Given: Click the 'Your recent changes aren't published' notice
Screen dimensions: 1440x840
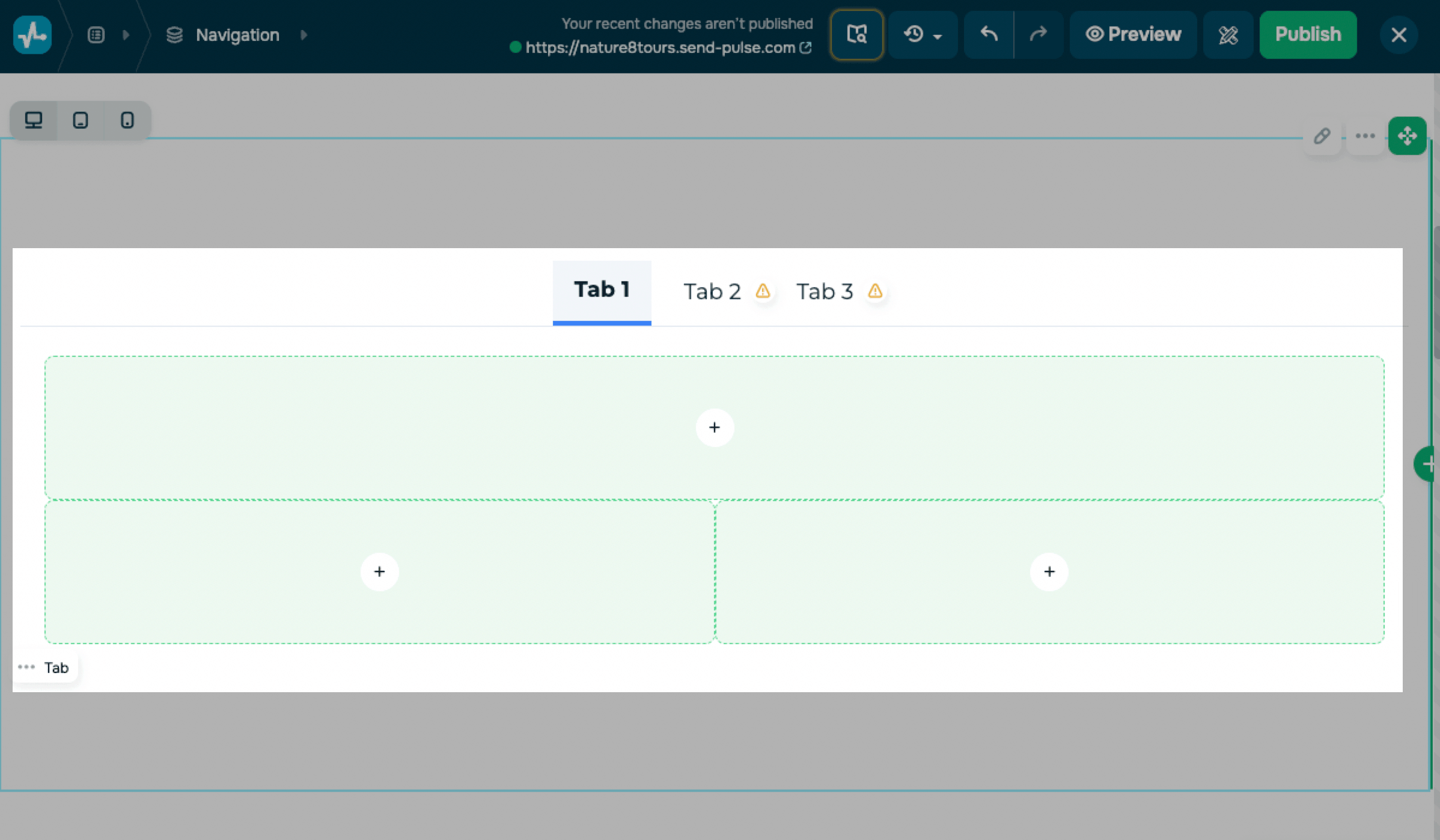Looking at the screenshot, I should pyautogui.click(x=687, y=23).
